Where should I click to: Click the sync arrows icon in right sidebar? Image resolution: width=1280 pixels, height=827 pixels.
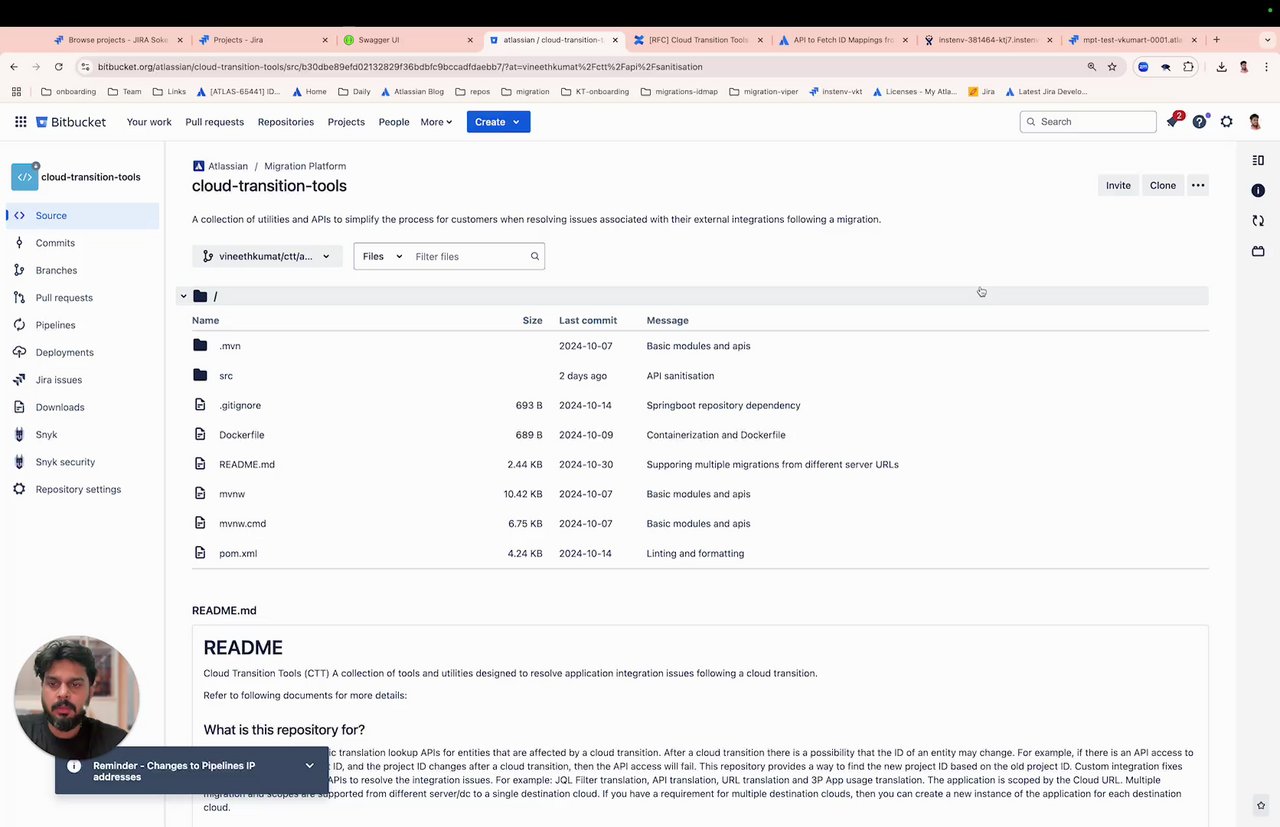(1258, 221)
